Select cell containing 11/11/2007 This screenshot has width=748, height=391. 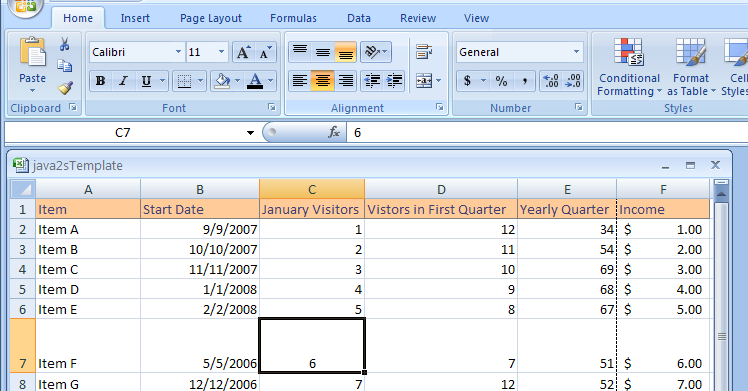(x=200, y=269)
